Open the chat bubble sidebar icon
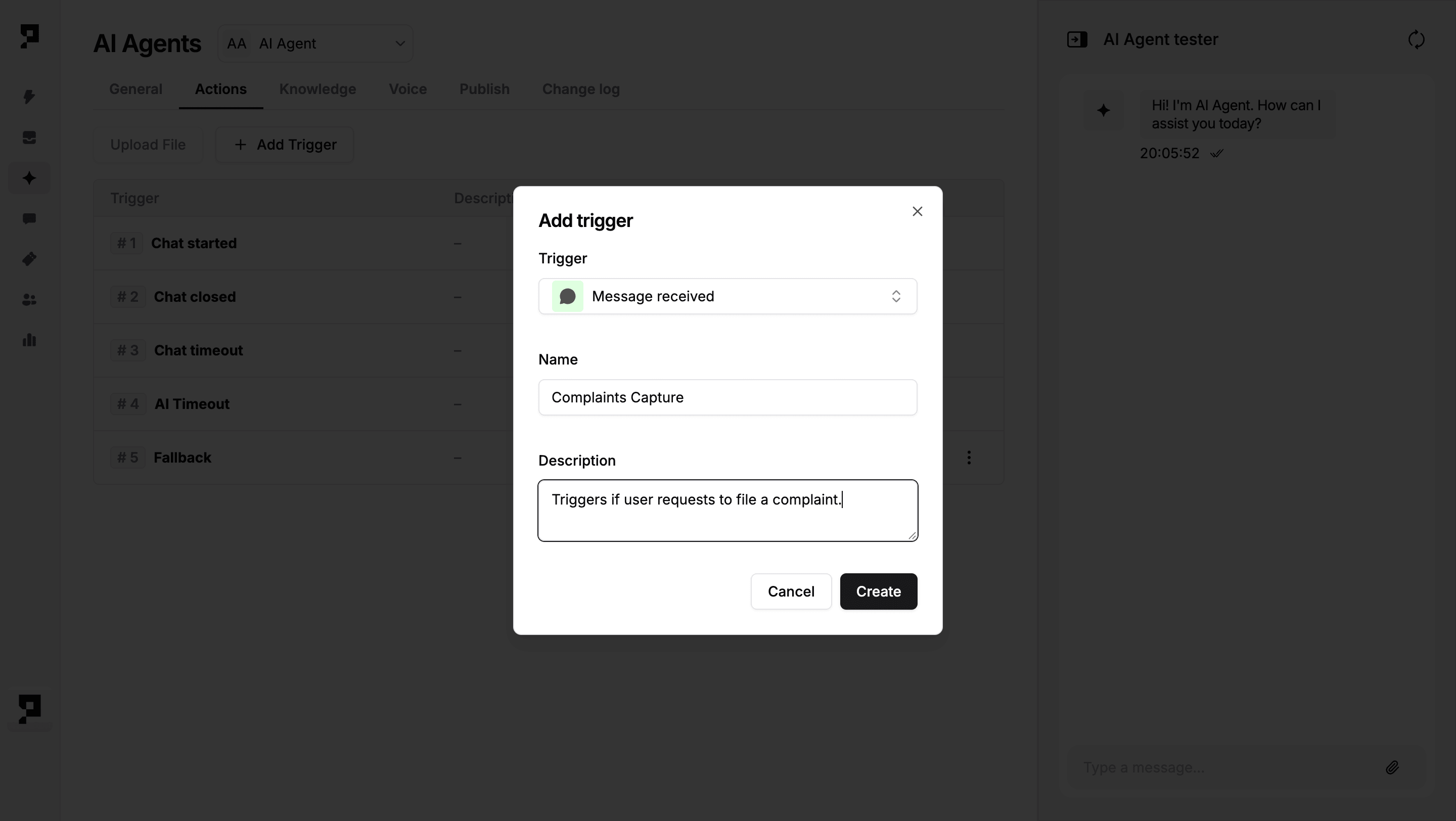 click(29, 219)
